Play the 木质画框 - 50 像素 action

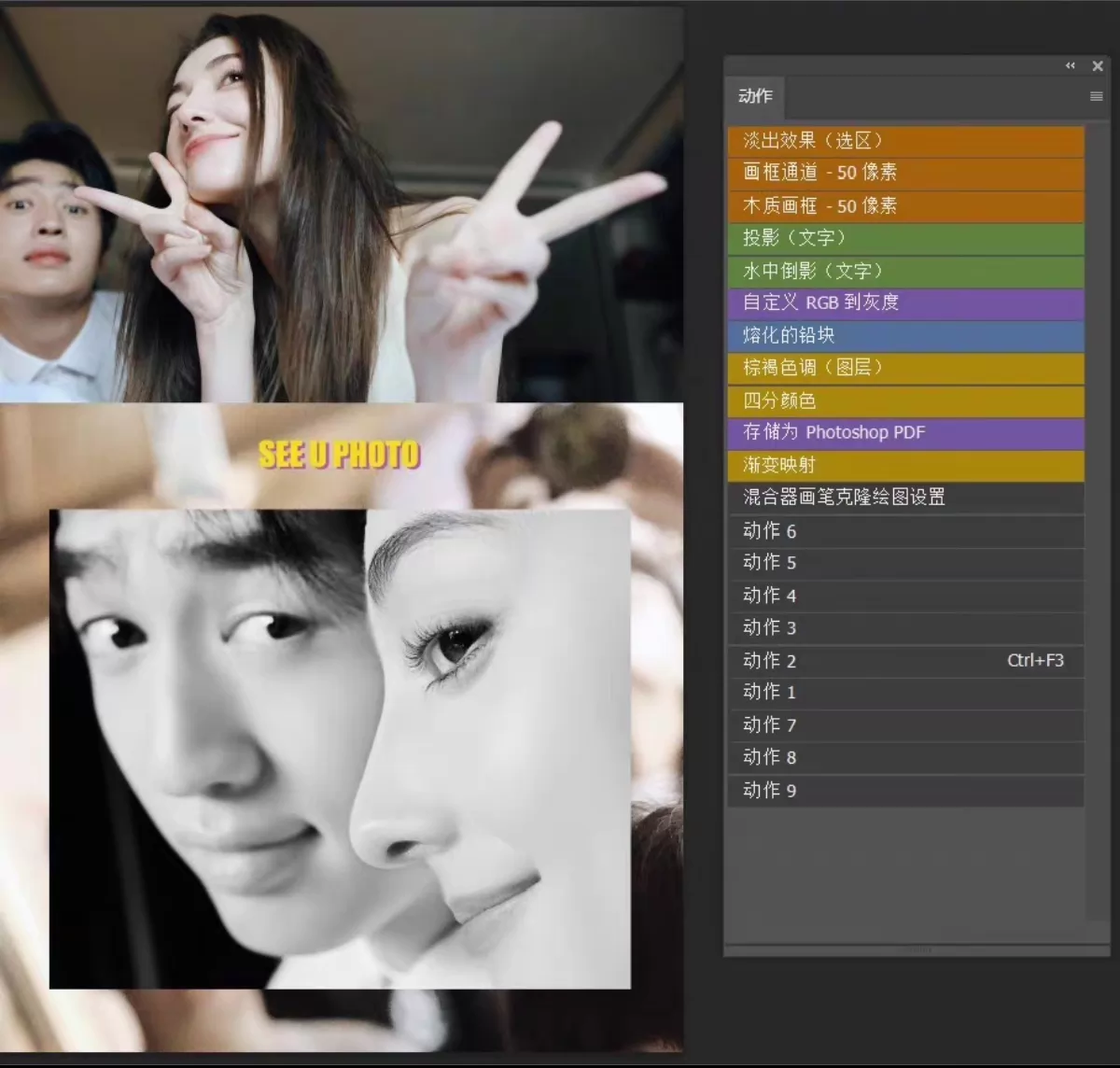click(905, 205)
